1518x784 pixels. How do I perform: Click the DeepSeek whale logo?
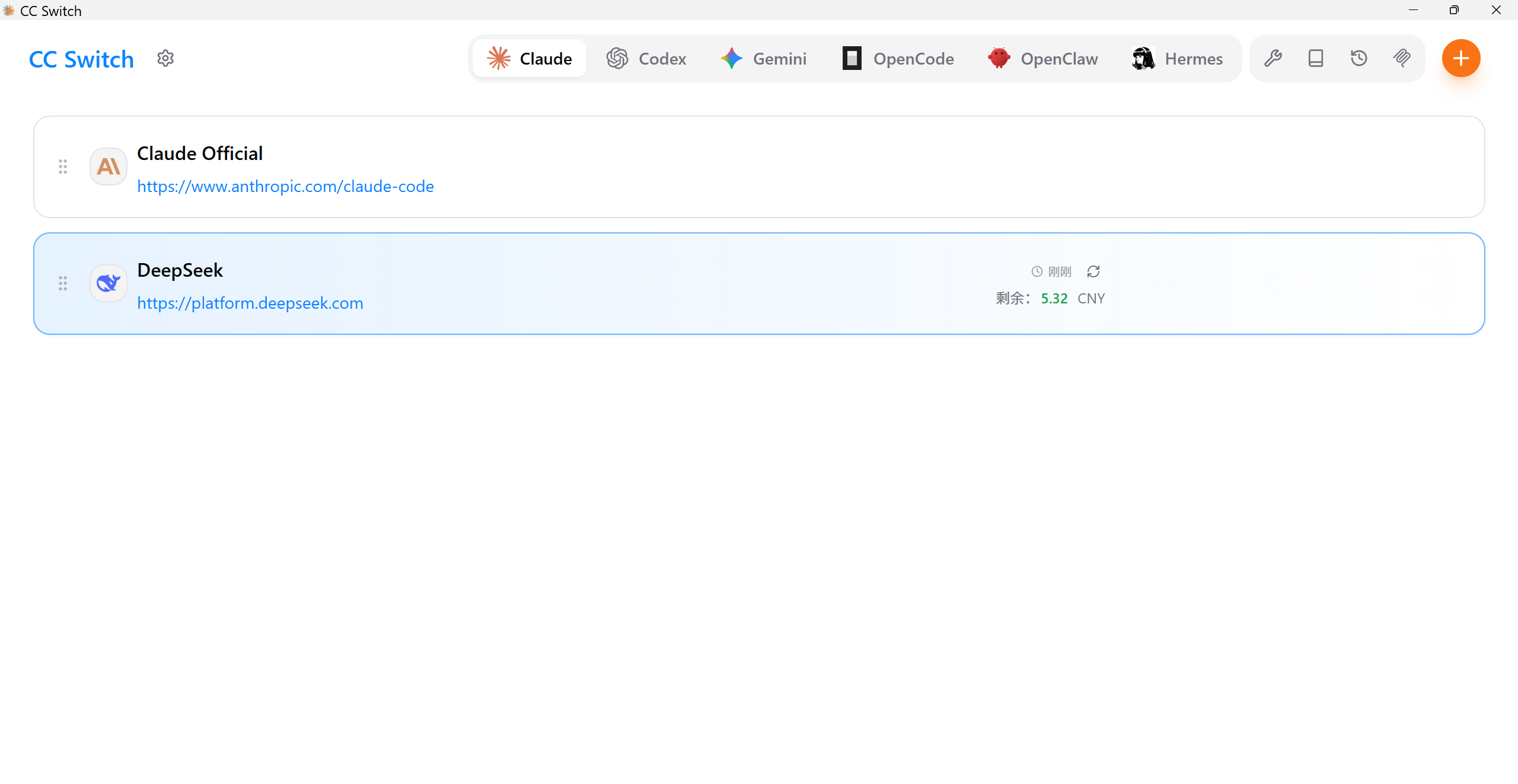(109, 283)
